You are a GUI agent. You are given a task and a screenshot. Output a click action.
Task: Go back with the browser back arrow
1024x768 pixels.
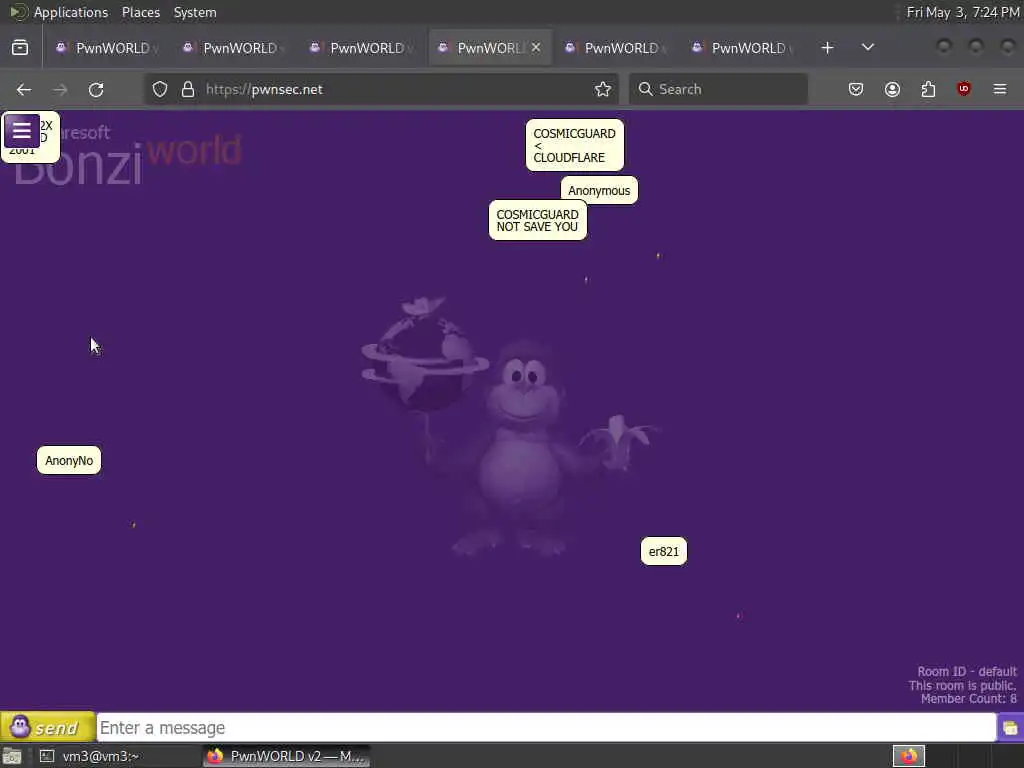(24, 89)
